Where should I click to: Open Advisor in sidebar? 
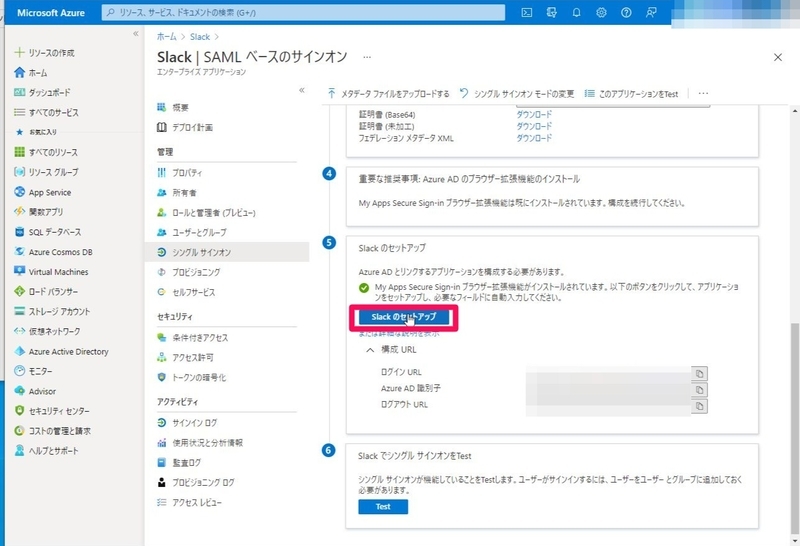click(35, 391)
